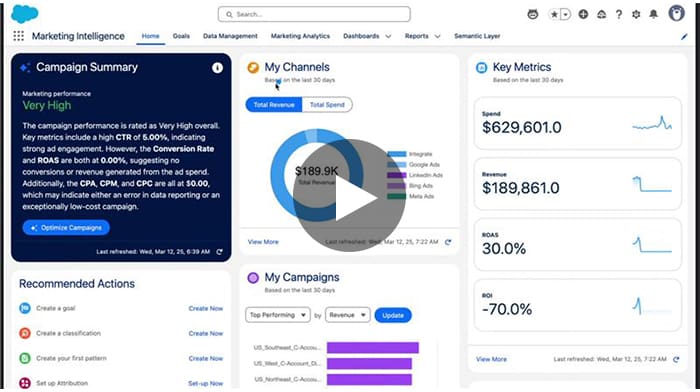Screen dimensions: 700x392
Task: Click the Google Ads legend swatch
Action: [396, 165]
